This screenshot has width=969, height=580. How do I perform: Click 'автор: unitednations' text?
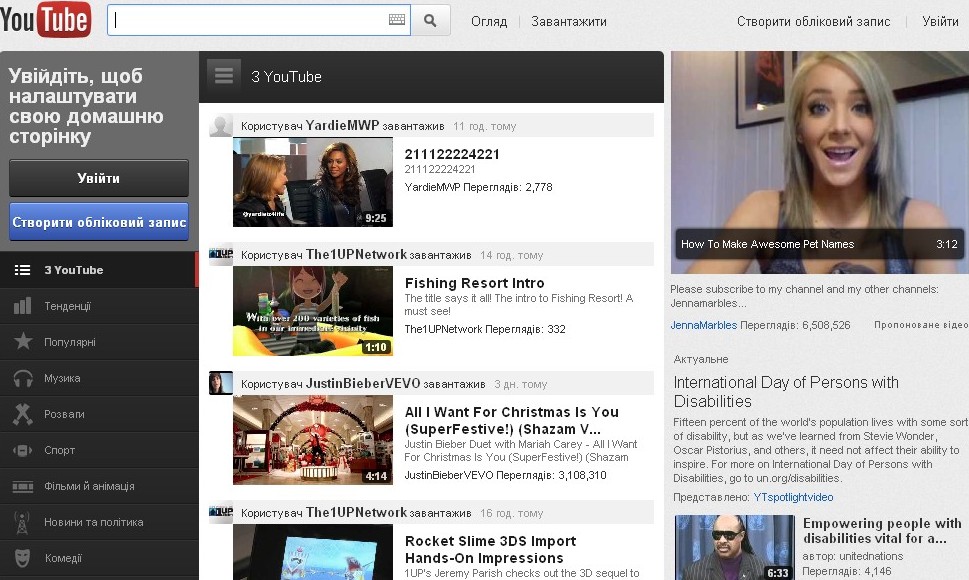[853, 556]
